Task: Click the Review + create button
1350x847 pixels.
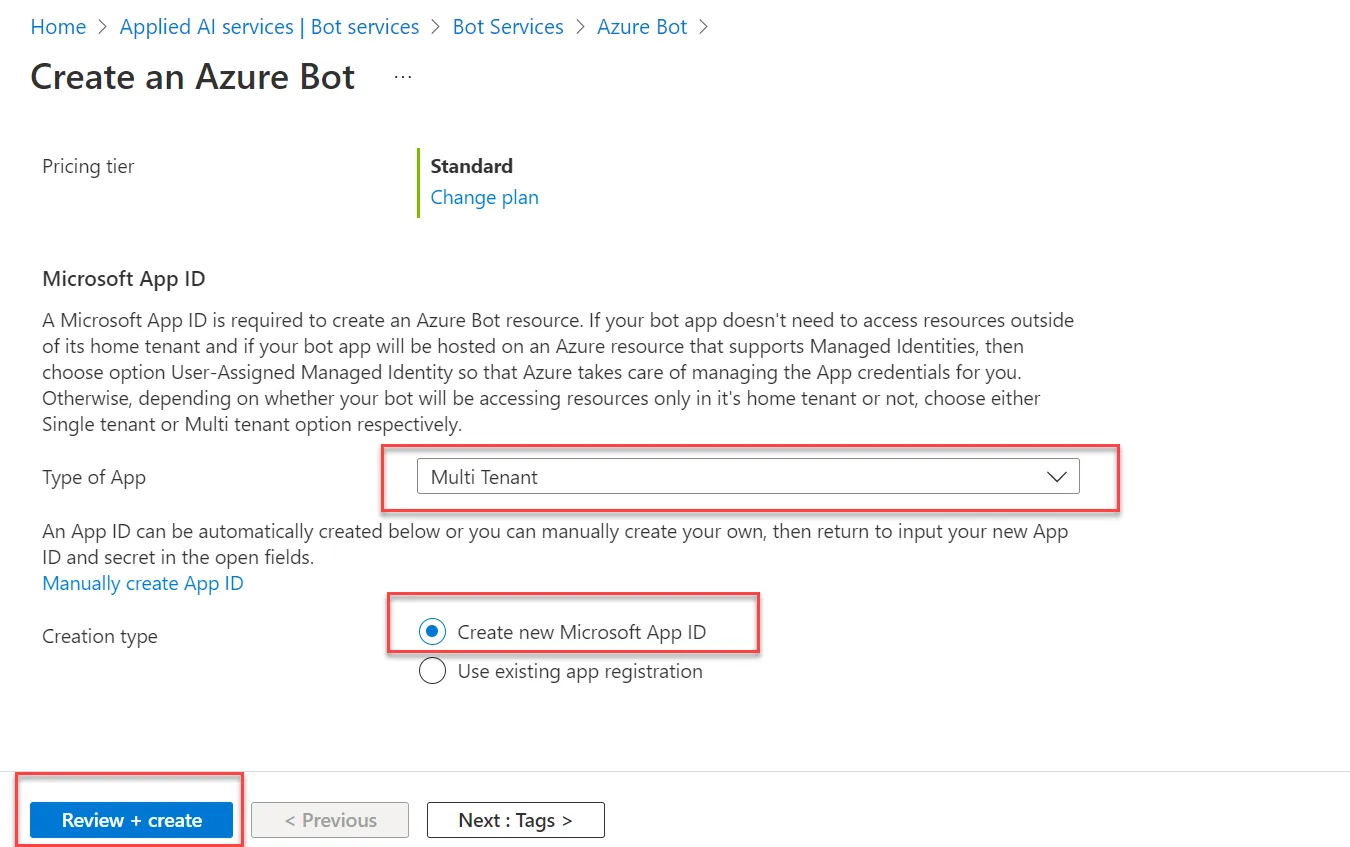Action: (132, 820)
